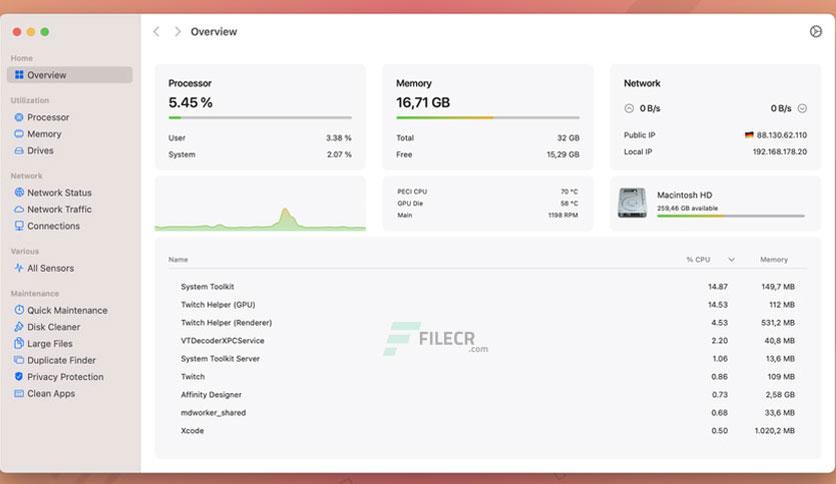Click the Duplicate Finder icon
Image resolution: width=836 pixels, height=484 pixels.
coord(19,360)
